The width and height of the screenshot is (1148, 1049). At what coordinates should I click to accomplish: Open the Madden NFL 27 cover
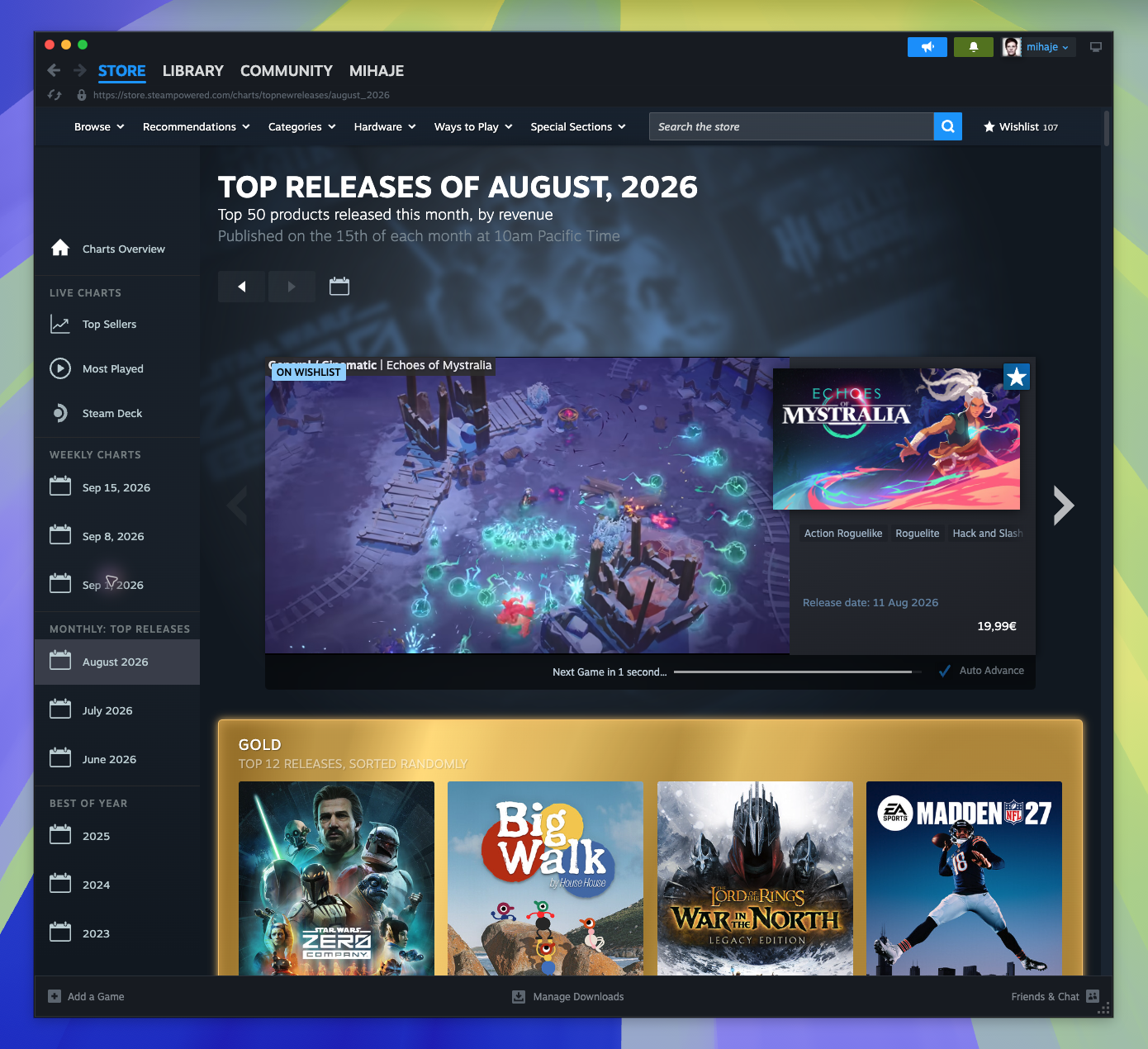(964, 878)
